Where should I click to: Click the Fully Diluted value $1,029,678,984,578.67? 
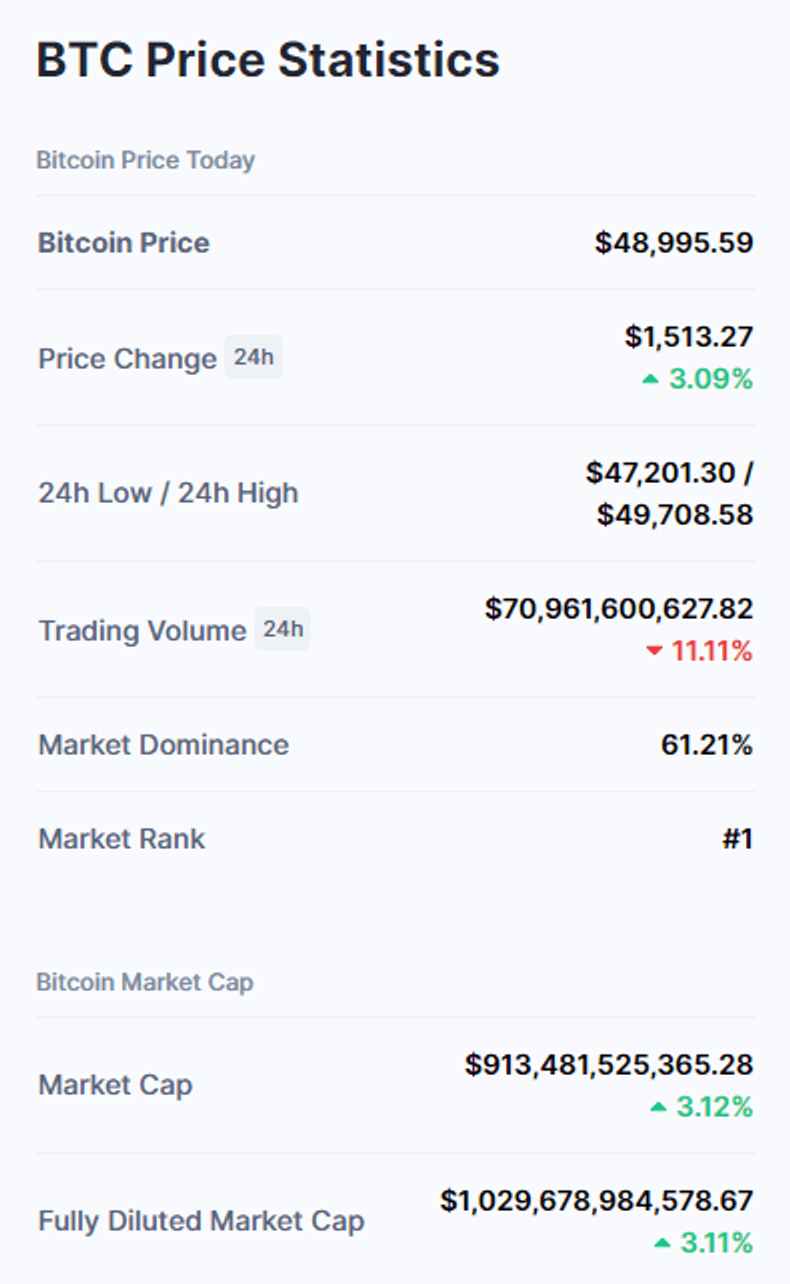pos(596,1201)
